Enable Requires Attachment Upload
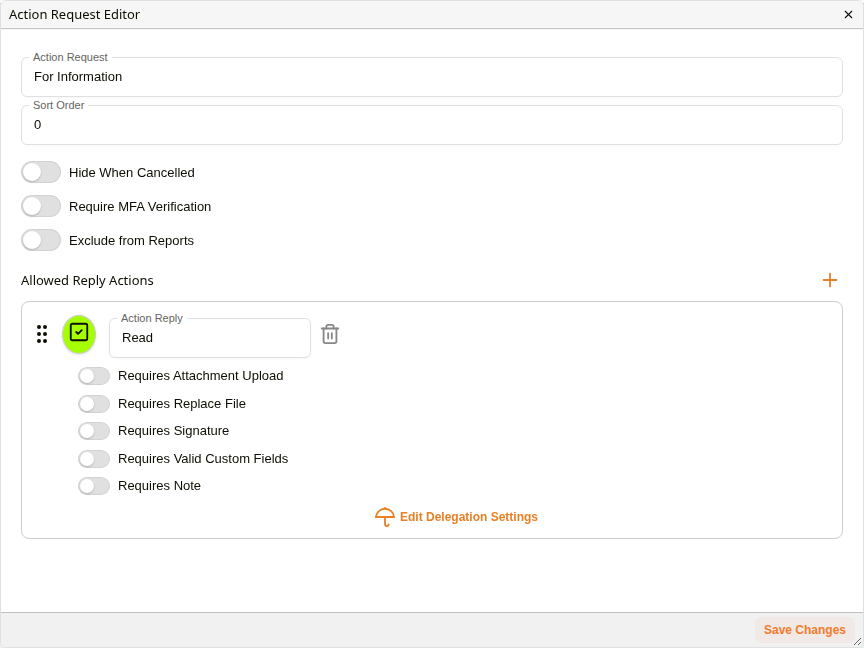Viewport: 864px width, 648px height. pos(94,376)
